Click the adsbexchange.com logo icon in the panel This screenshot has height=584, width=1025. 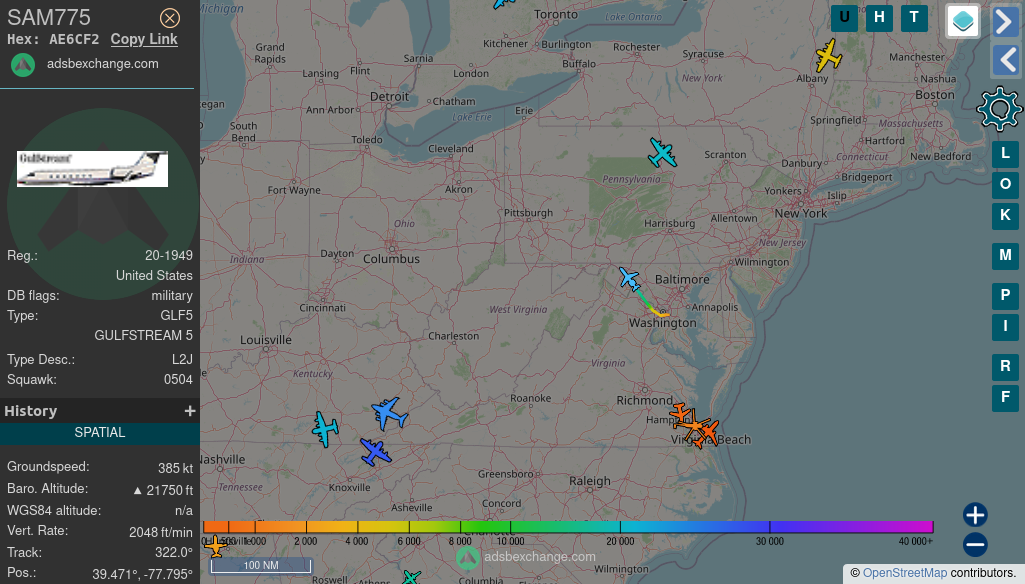23,64
